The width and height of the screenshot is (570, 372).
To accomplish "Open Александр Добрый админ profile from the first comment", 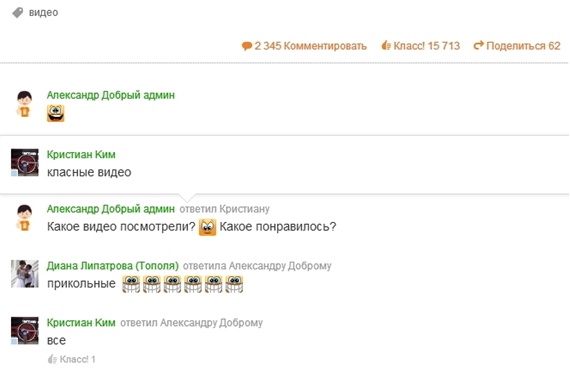I will pyautogui.click(x=111, y=95).
